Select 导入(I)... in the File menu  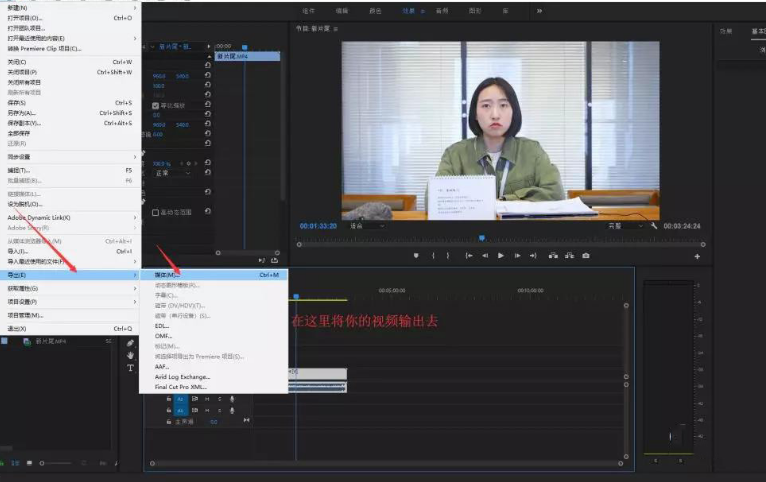(x=70, y=251)
